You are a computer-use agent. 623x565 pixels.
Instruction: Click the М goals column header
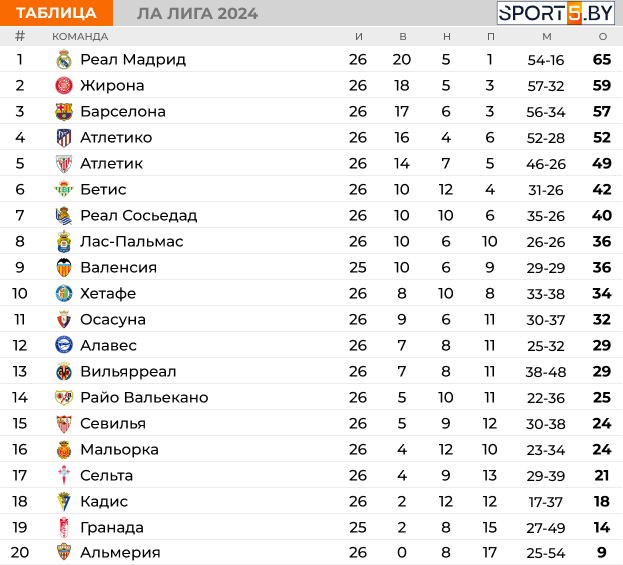click(x=547, y=37)
